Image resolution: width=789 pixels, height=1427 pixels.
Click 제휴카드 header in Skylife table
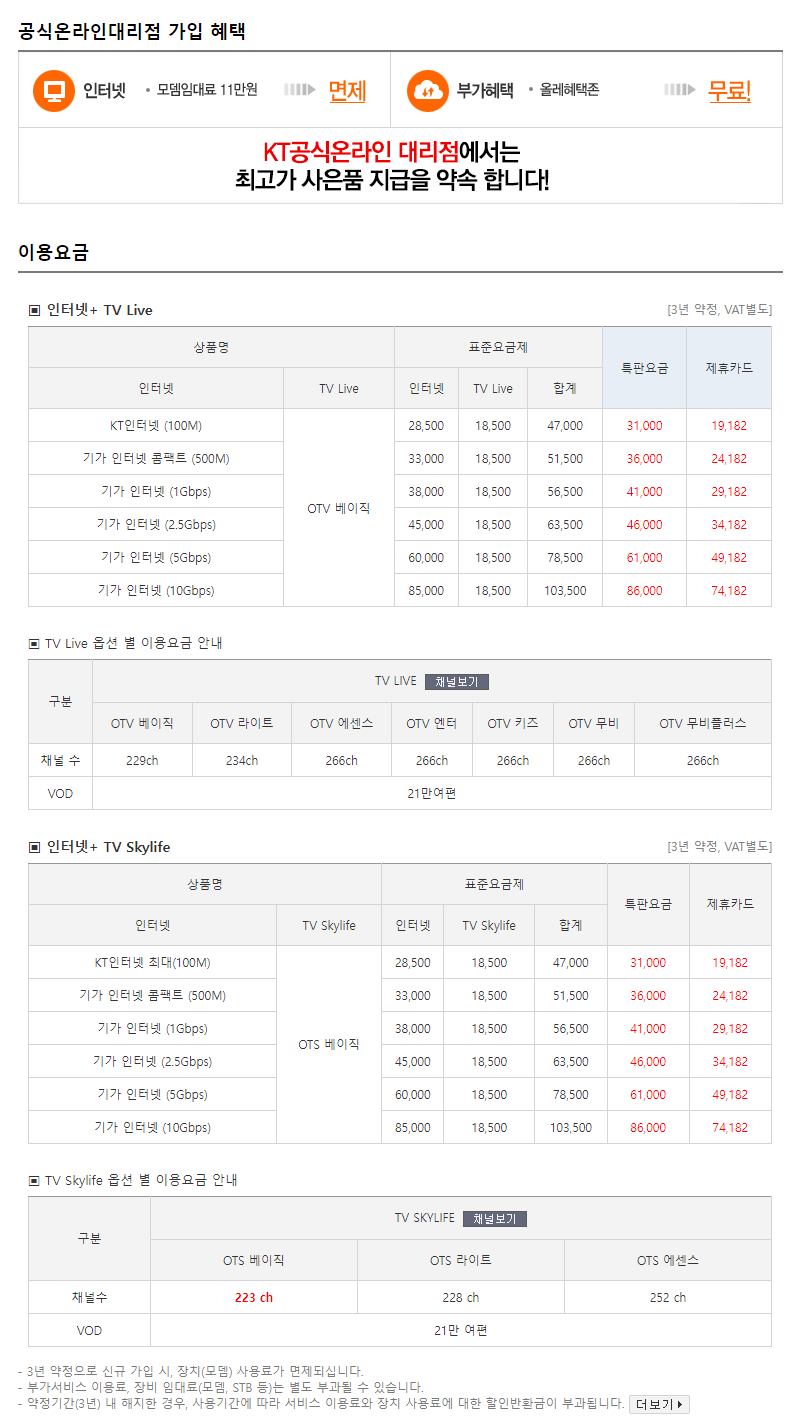[x=730, y=904]
